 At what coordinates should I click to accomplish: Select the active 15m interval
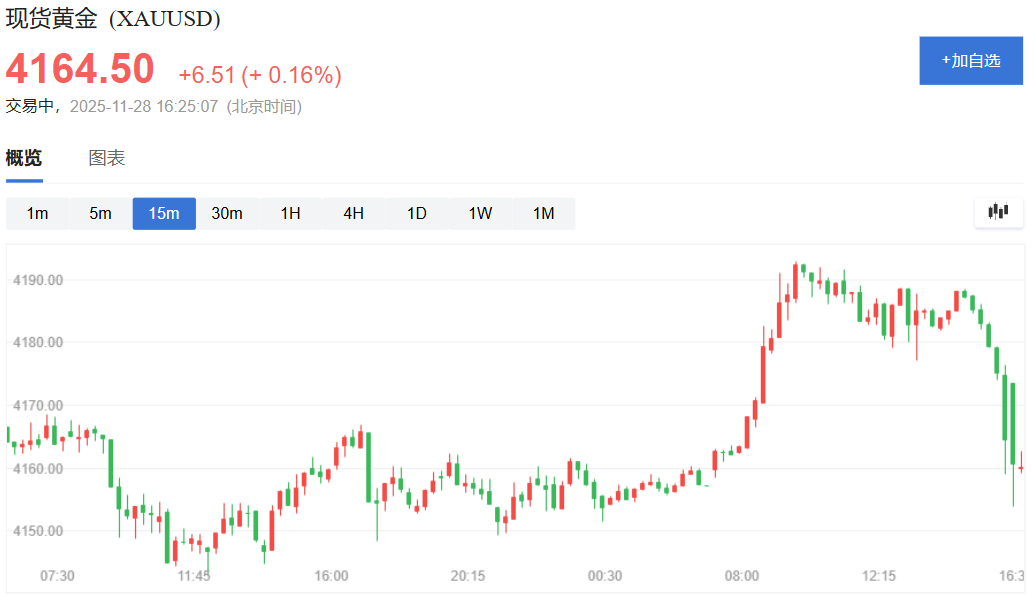pos(164,213)
